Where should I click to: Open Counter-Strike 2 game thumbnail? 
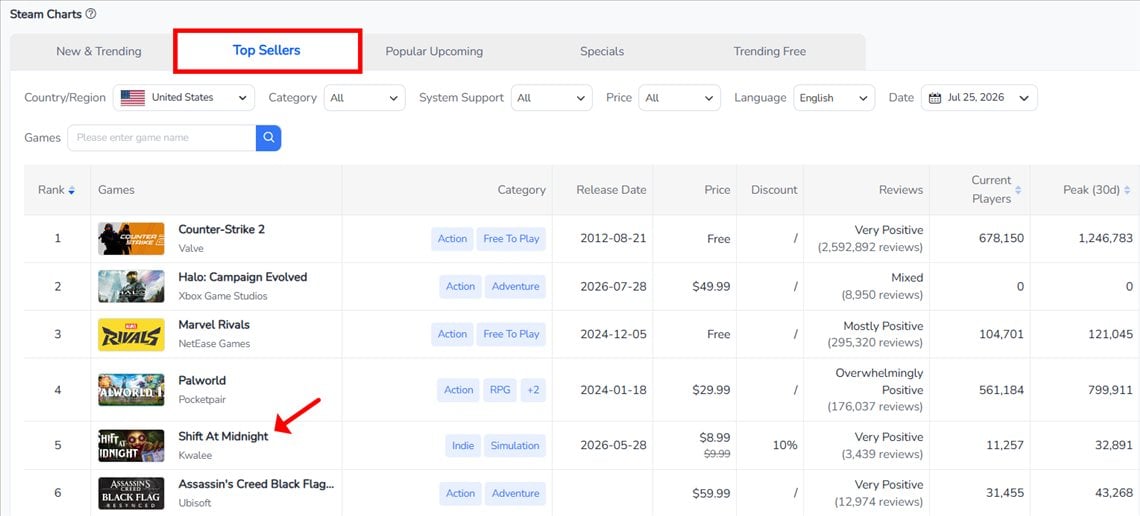click(132, 239)
